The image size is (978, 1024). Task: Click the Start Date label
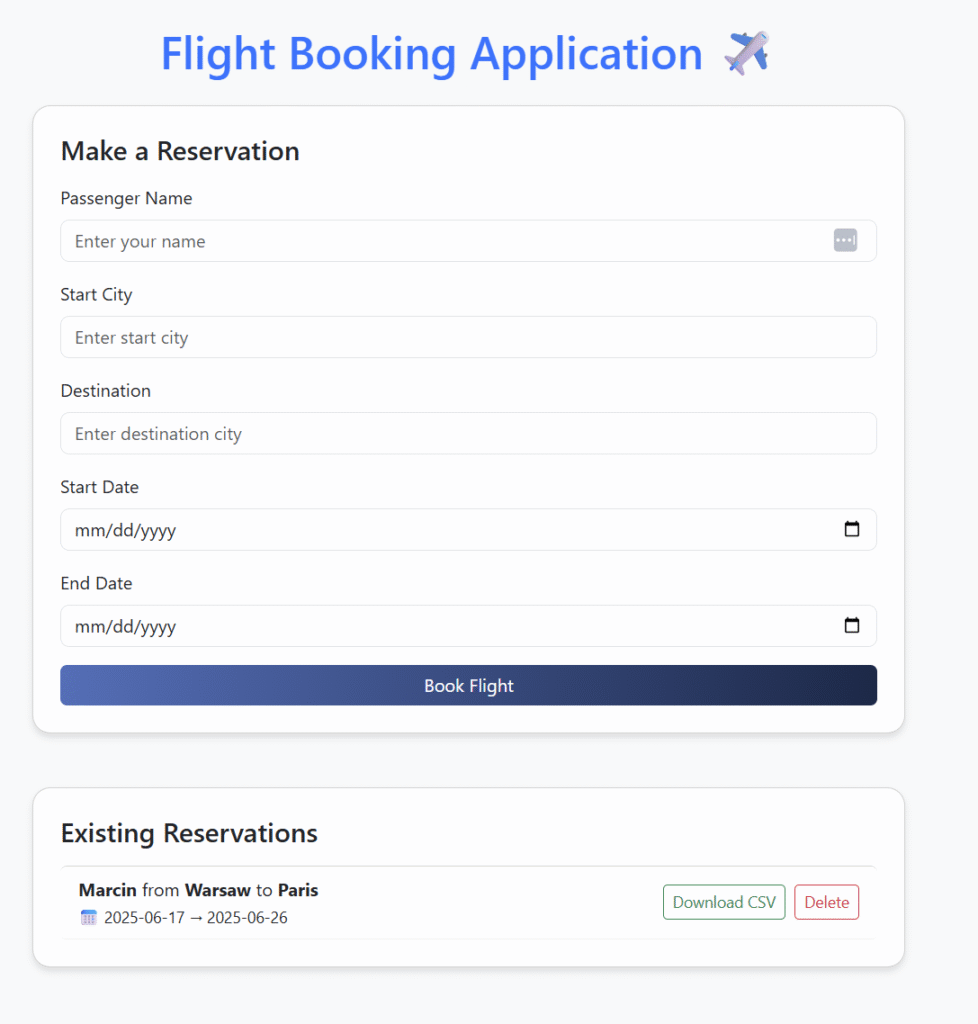click(x=100, y=487)
